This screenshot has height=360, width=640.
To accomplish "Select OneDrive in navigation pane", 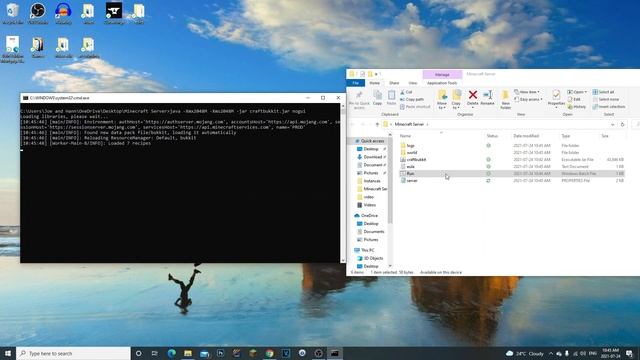I will [366, 216].
